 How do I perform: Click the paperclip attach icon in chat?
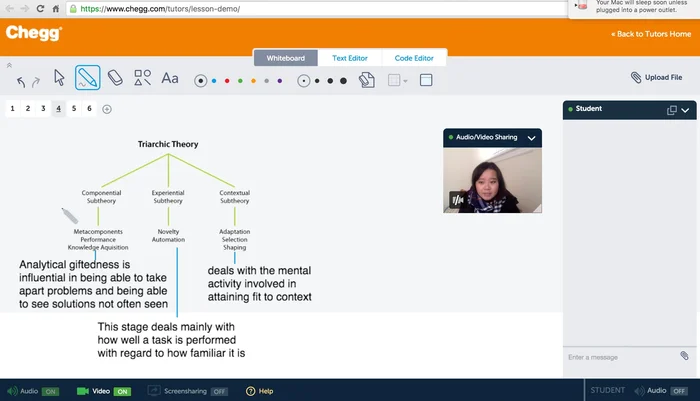click(684, 356)
